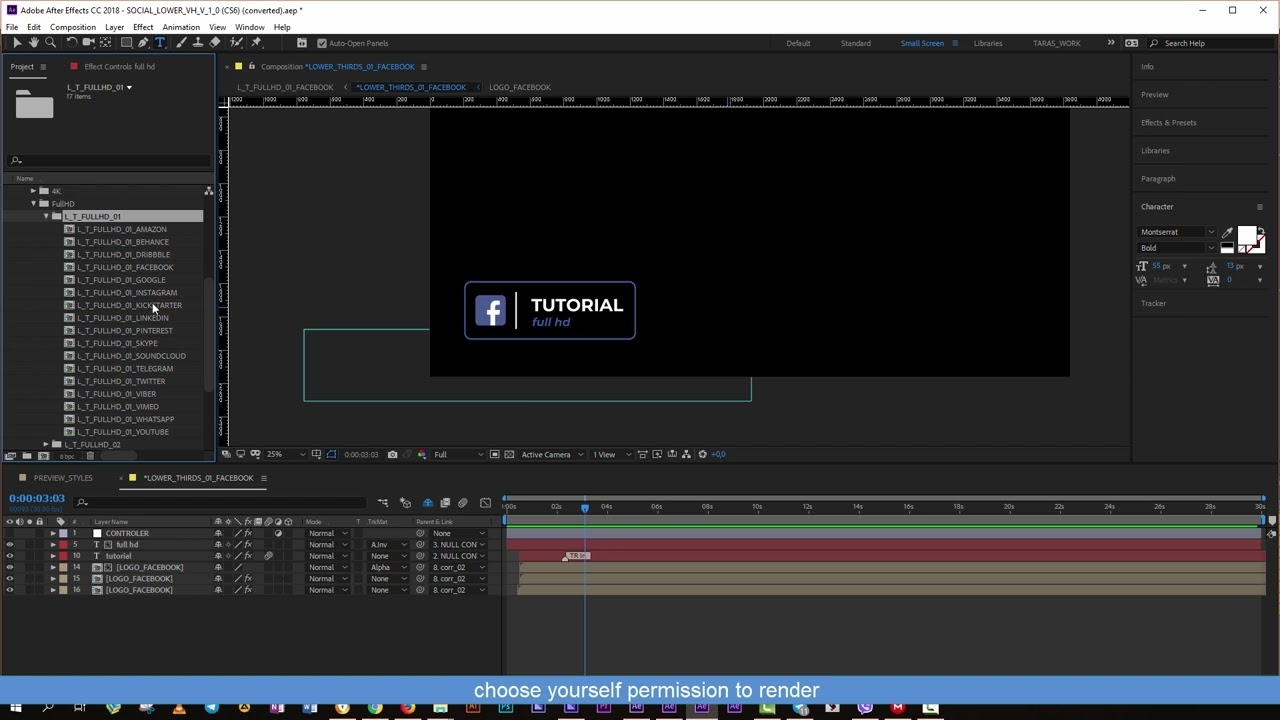Toggle the region of interest icon
Viewport: 1280px width, 720px height.
[494, 454]
